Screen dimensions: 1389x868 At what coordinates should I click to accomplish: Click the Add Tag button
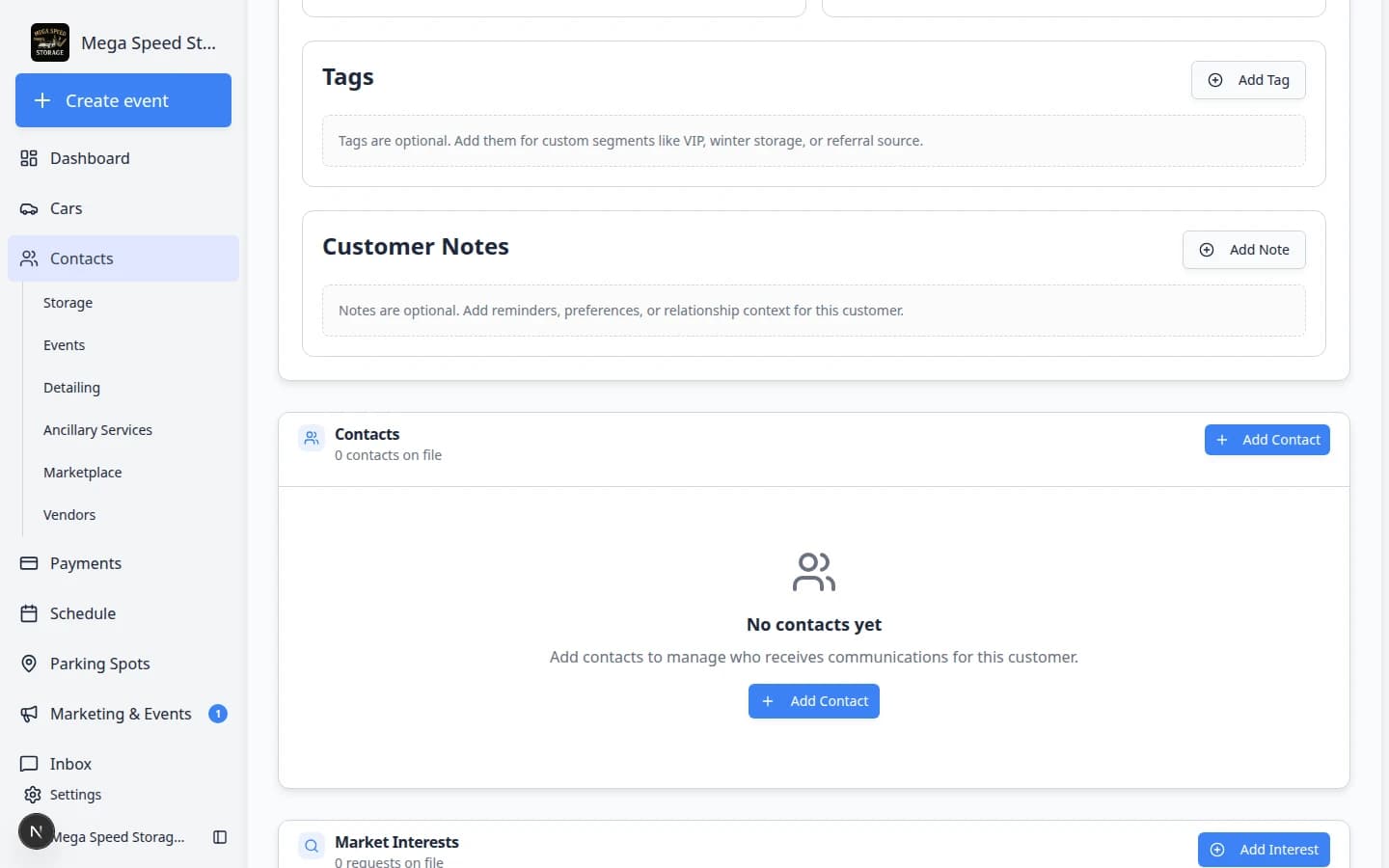point(1248,80)
